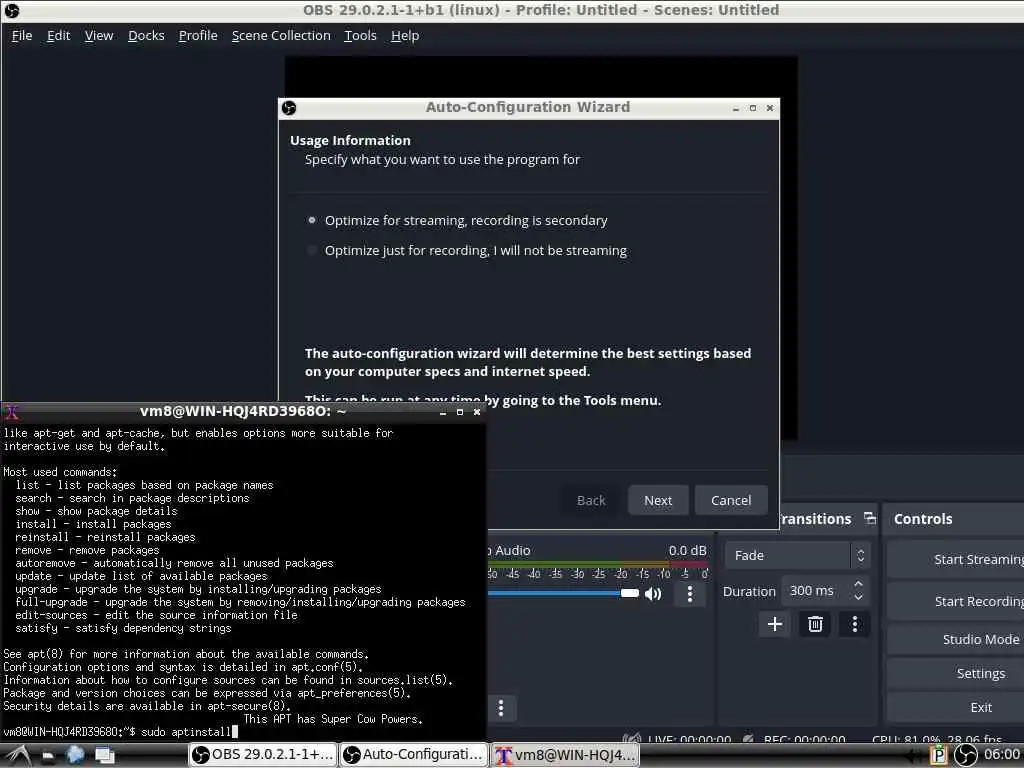Click Start Recording
This screenshot has width=1024, height=768.
955,601
